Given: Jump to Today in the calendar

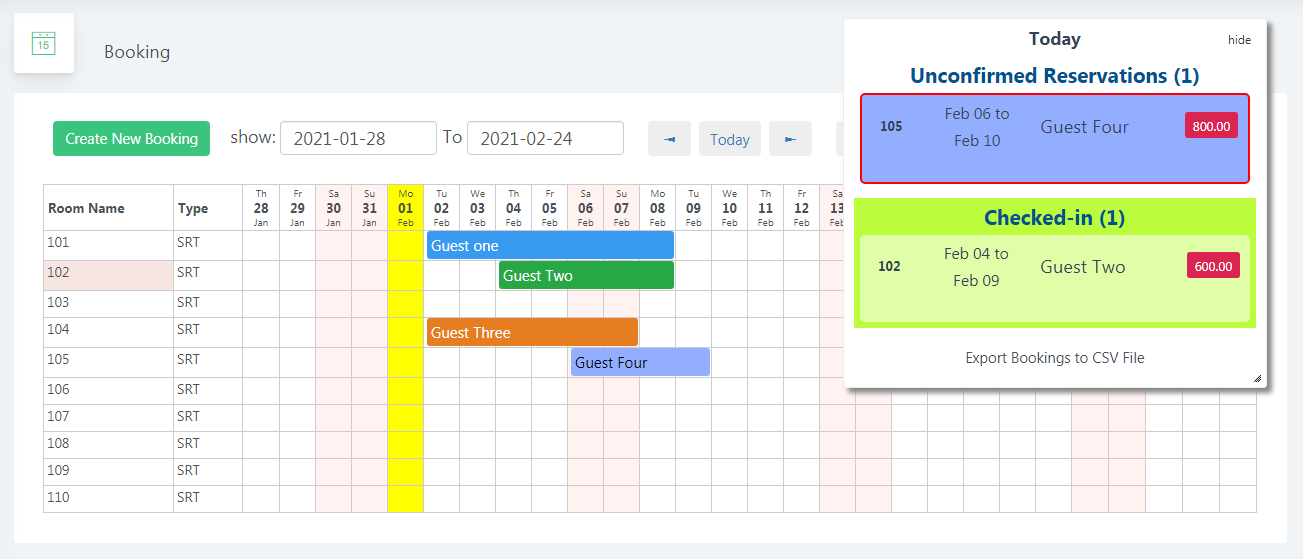Looking at the screenshot, I should (730, 139).
